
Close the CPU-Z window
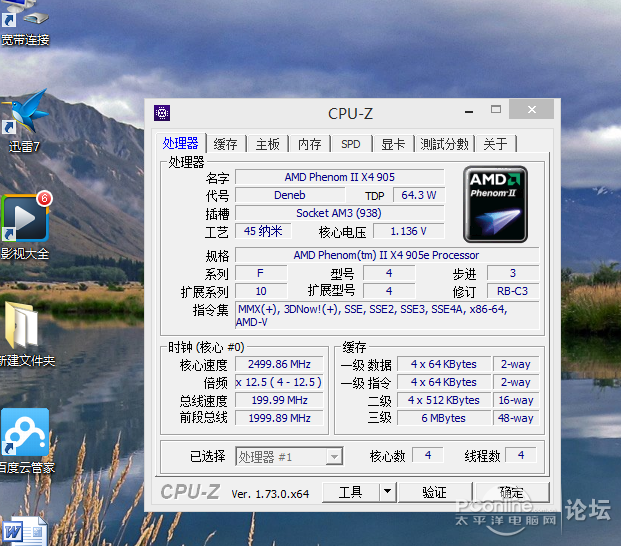point(531,109)
